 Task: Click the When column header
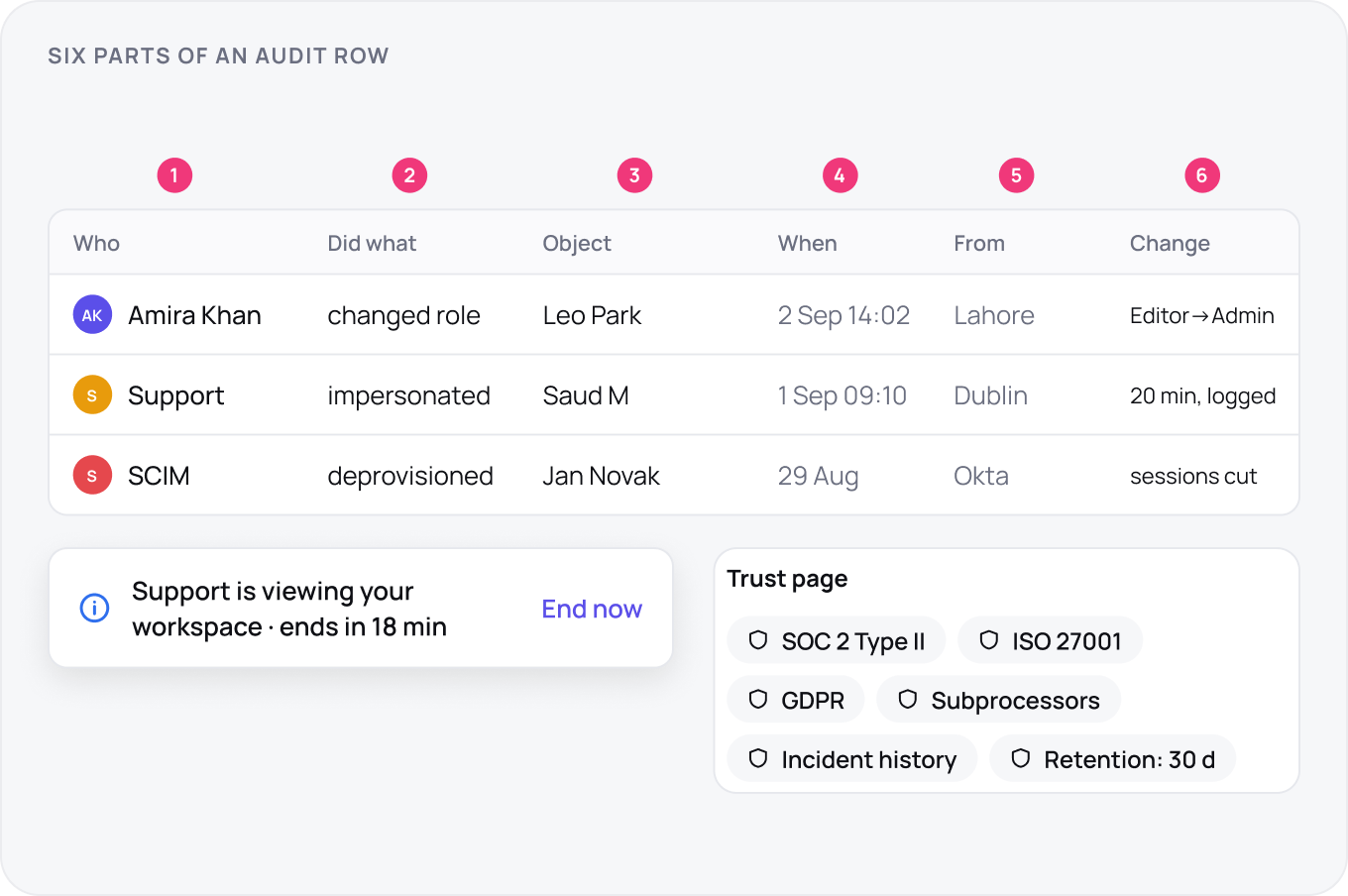[808, 244]
